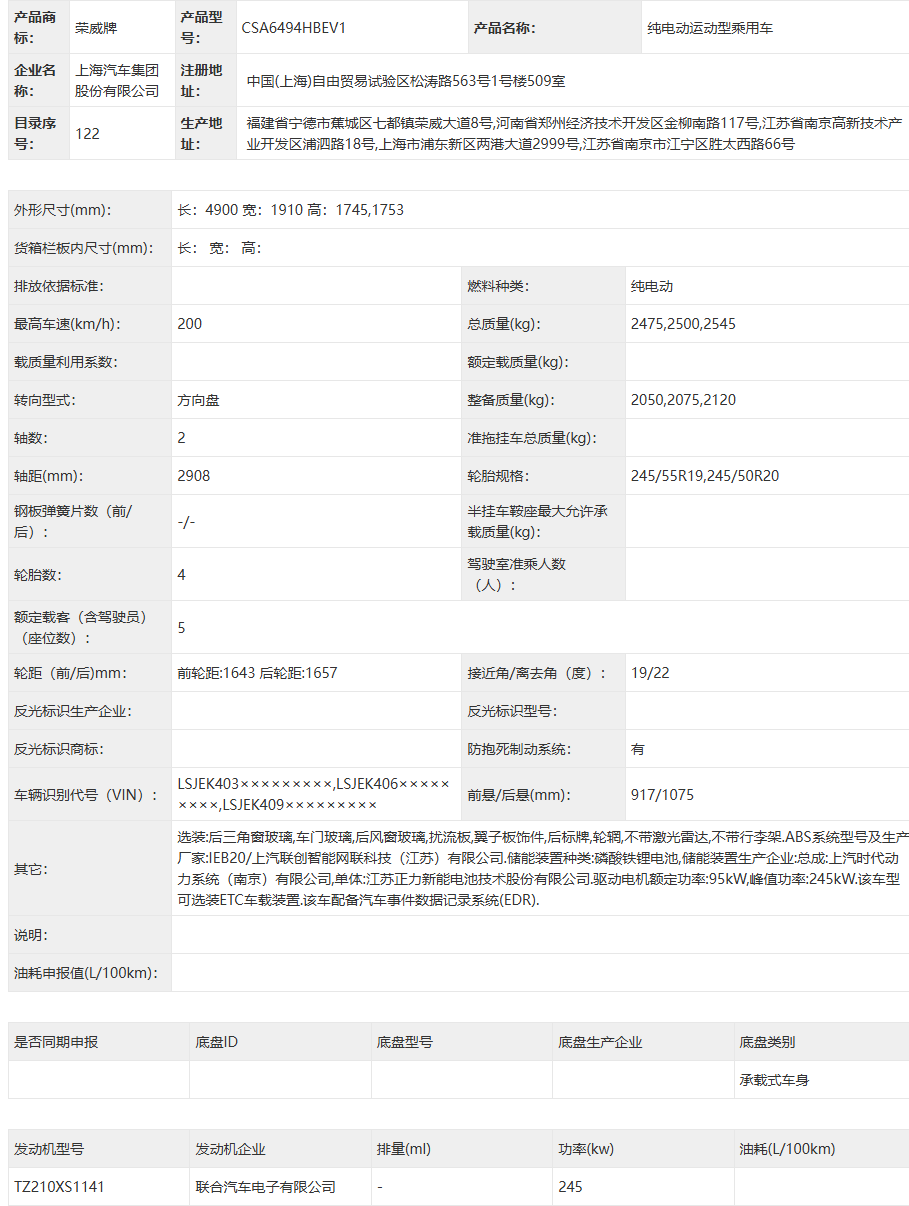
Task: Click the 油耗(L/100km) column header
Action: (787, 1149)
